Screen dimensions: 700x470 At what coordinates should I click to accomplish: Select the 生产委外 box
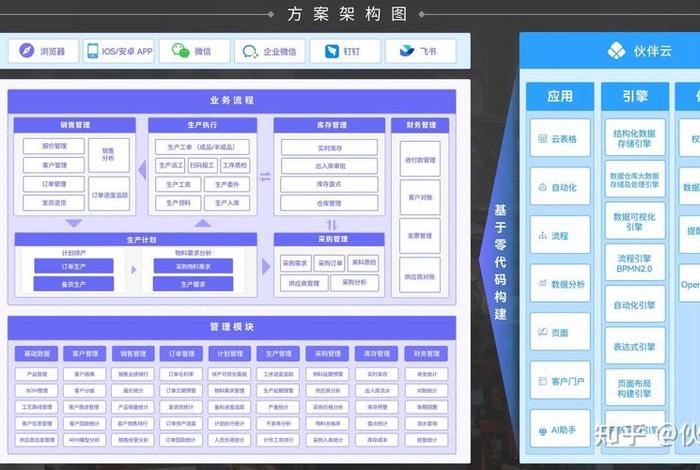[x=227, y=184]
